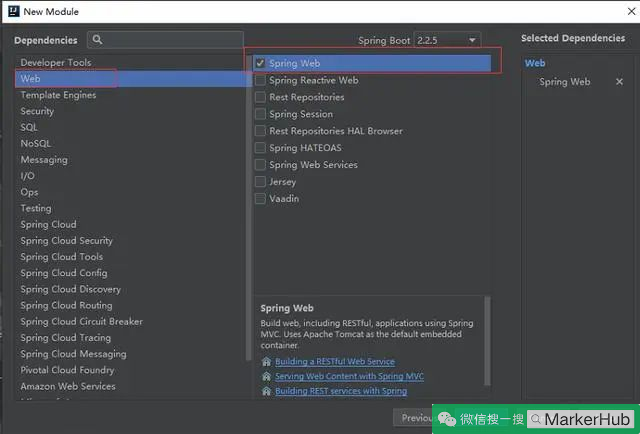Click the category list scrollbar
Image resolution: width=640 pixels, height=434 pixels.
(x=249, y=208)
